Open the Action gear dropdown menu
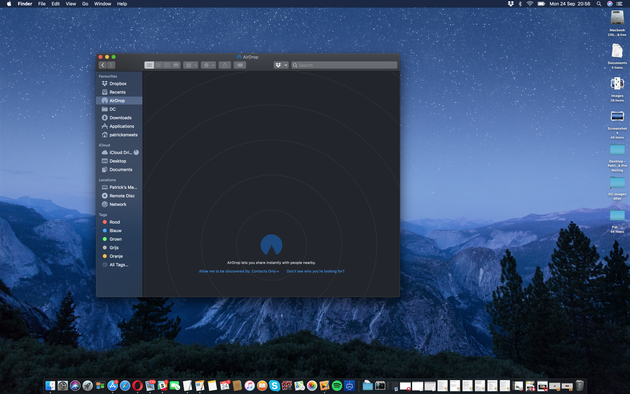 pyautogui.click(x=208, y=65)
